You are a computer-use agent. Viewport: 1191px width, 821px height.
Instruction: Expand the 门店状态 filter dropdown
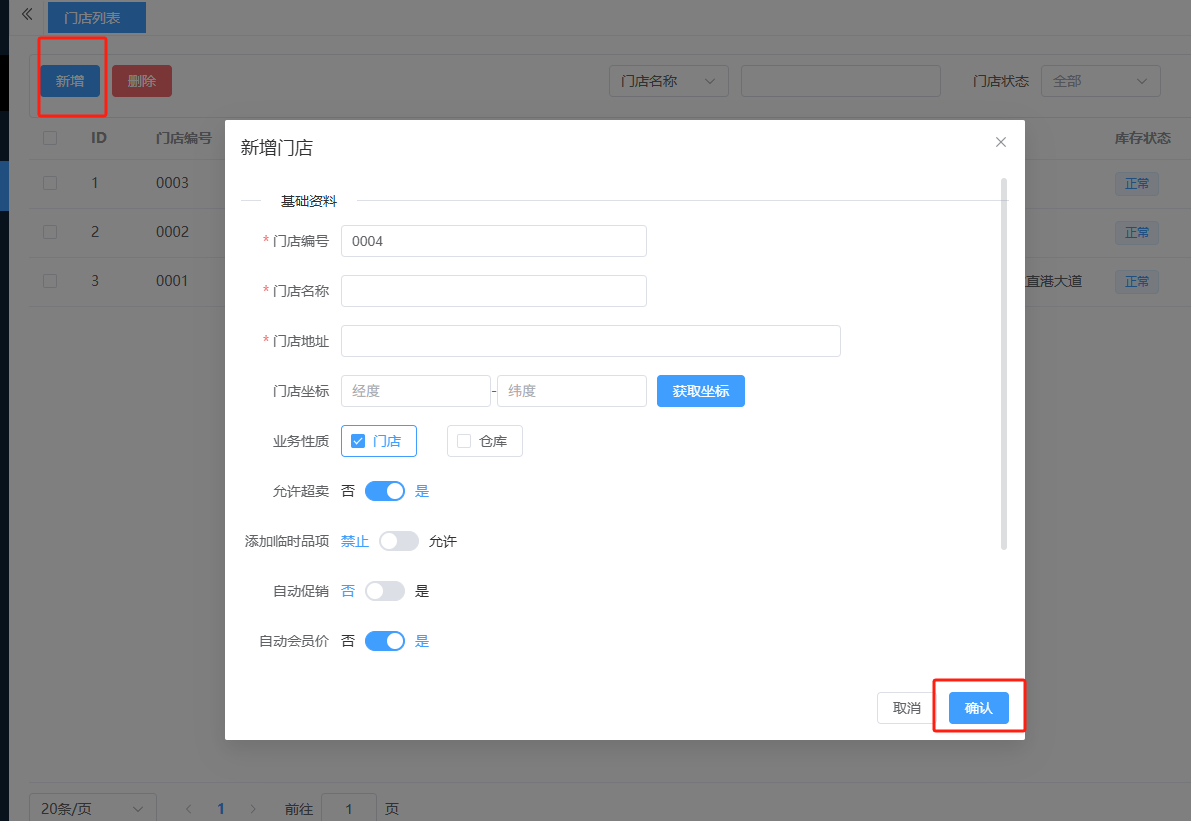point(1100,81)
